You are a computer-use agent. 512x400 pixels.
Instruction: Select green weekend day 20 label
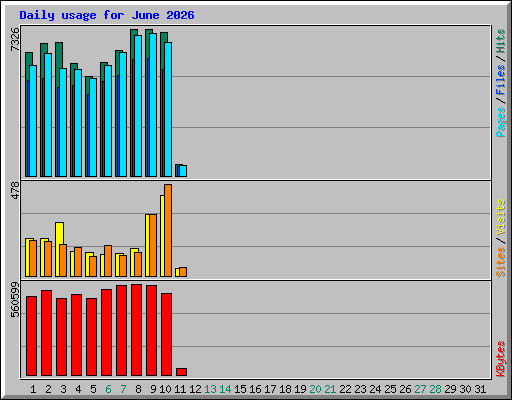click(315, 389)
